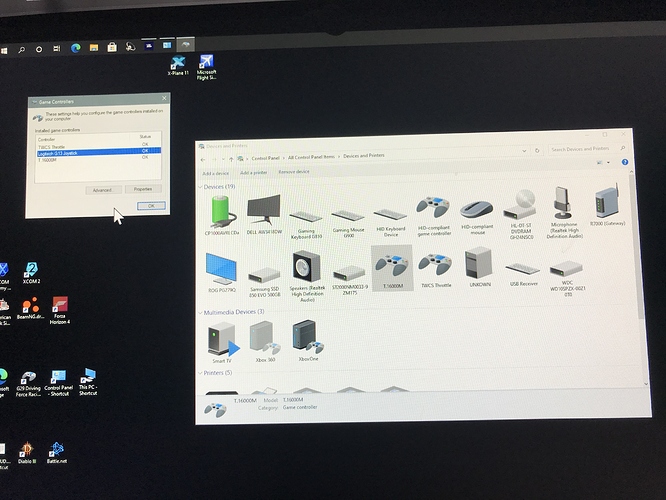Select the Gaming Keyboard G810 device
The width and height of the screenshot is (666, 500).
[306, 224]
